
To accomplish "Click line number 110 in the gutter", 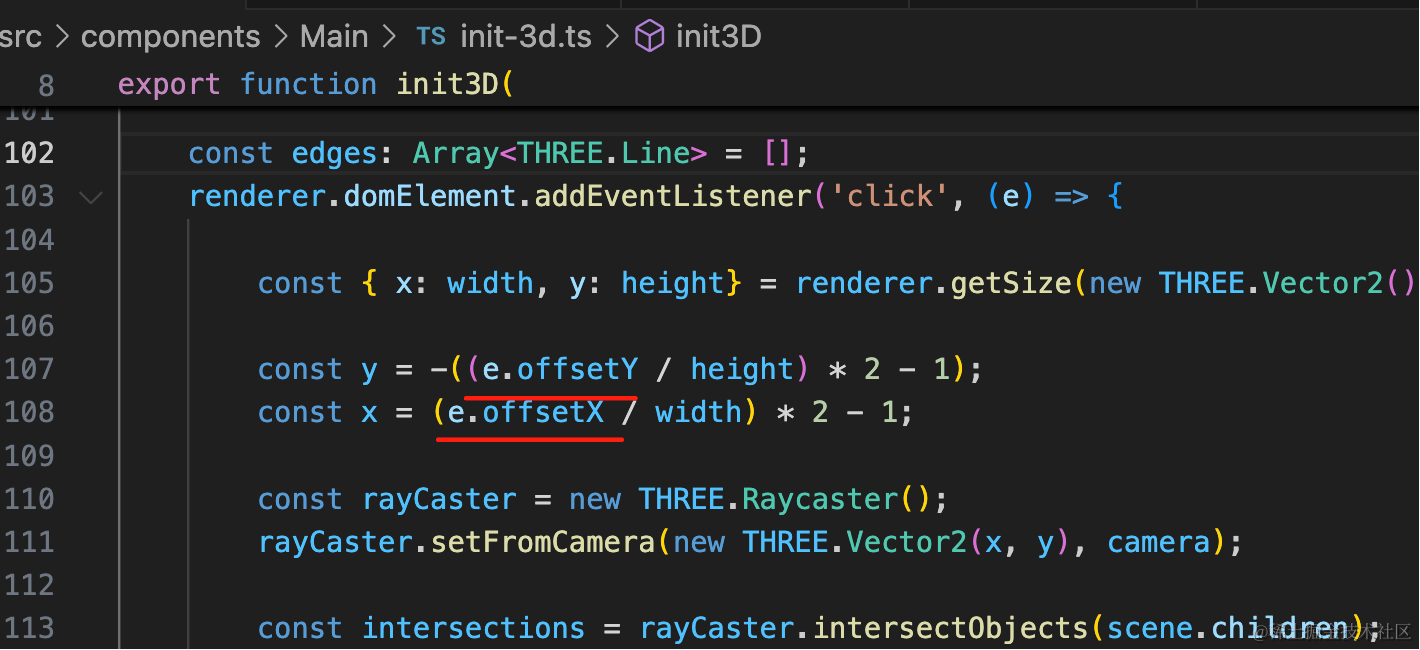I will point(29,499).
